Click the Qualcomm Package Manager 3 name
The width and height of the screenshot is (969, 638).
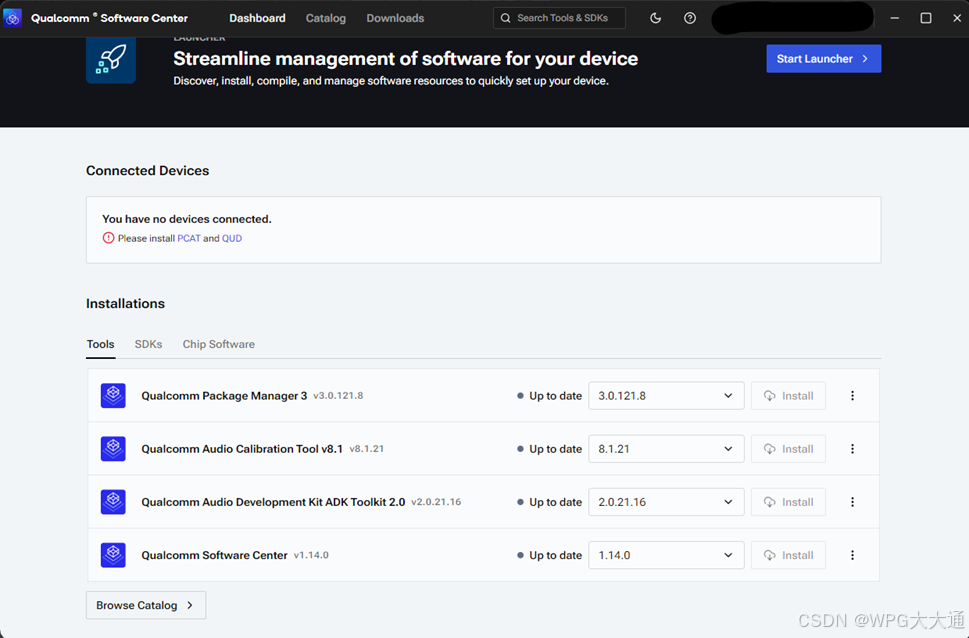[224, 396]
